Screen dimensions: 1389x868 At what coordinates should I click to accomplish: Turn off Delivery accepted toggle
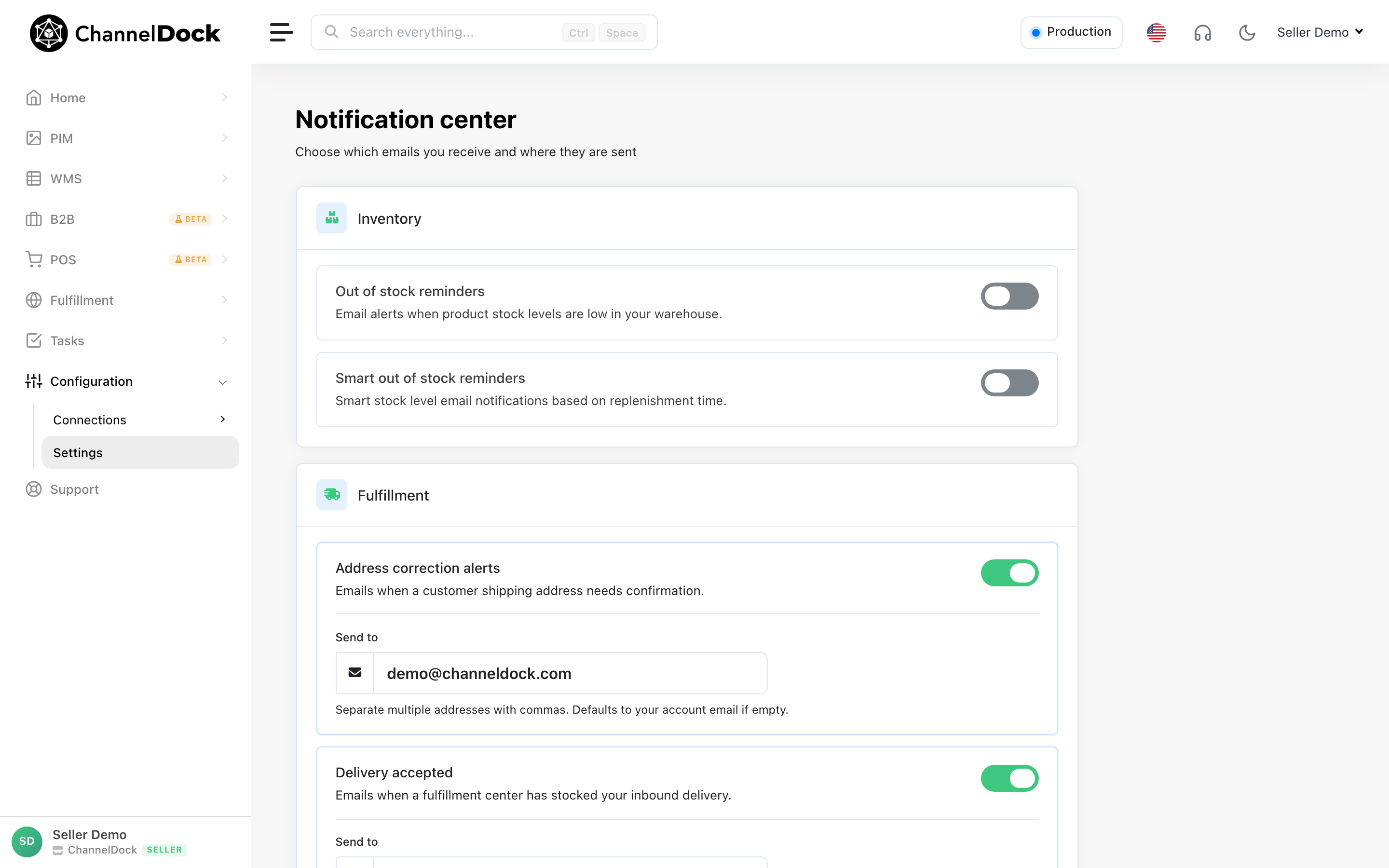tap(1009, 778)
